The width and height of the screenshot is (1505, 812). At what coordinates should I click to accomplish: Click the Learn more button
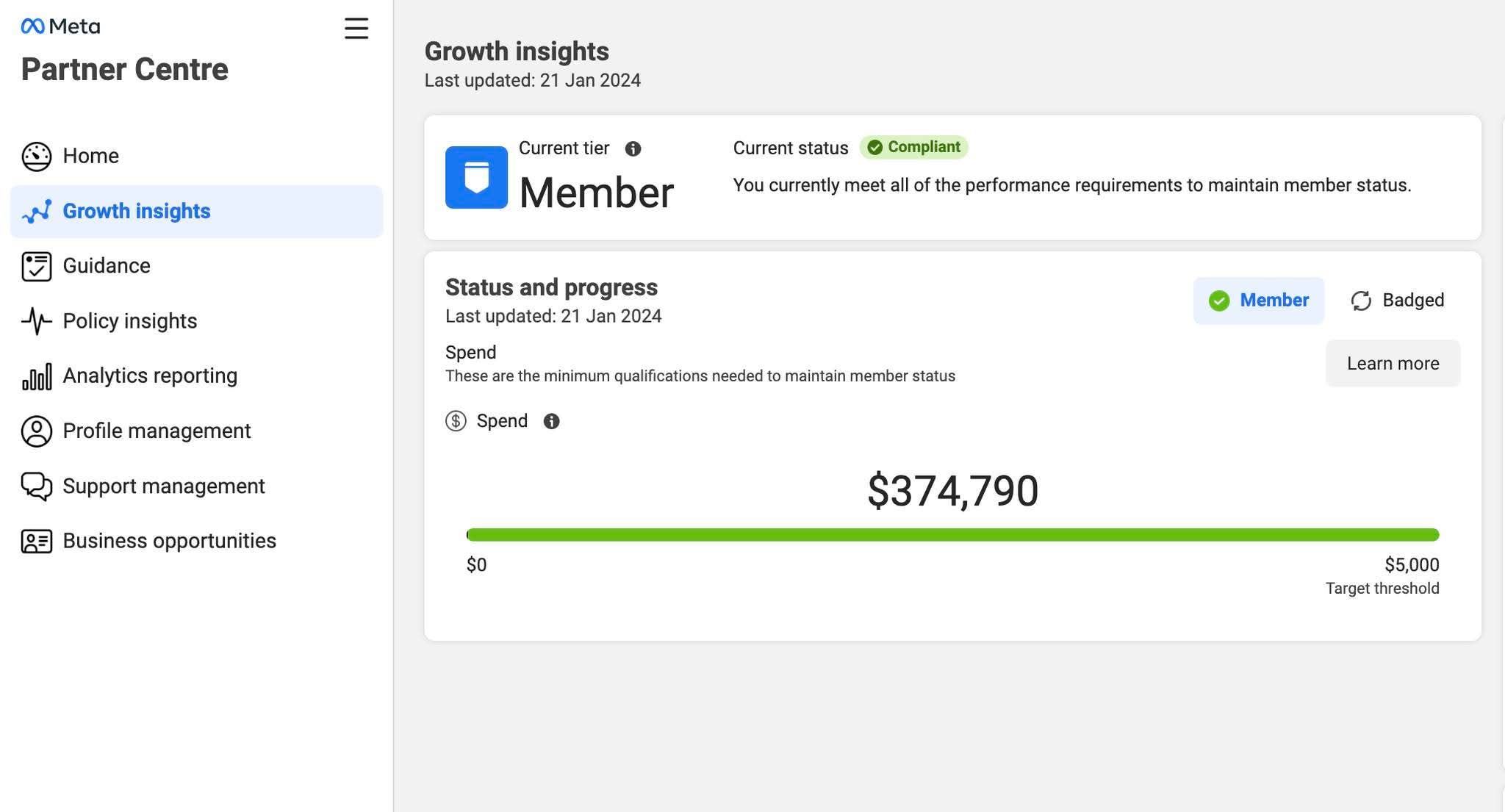click(1393, 363)
